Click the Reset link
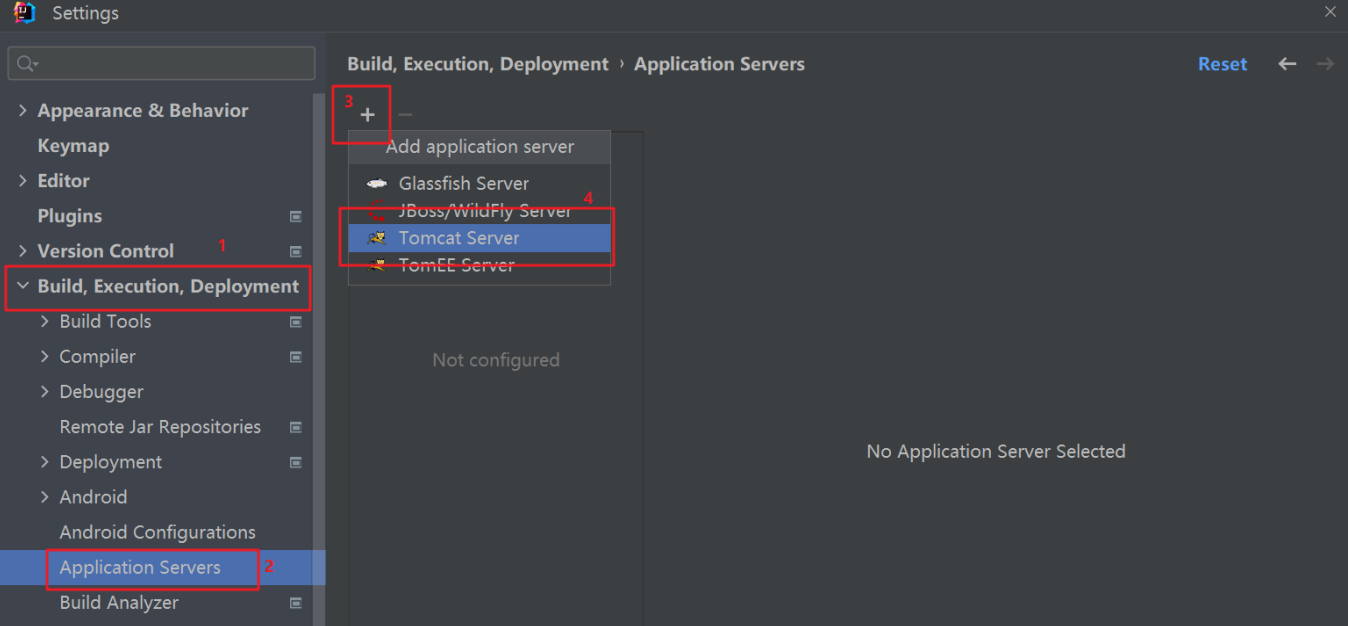Image resolution: width=1348 pixels, height=626 pixels. point(1222,64)
